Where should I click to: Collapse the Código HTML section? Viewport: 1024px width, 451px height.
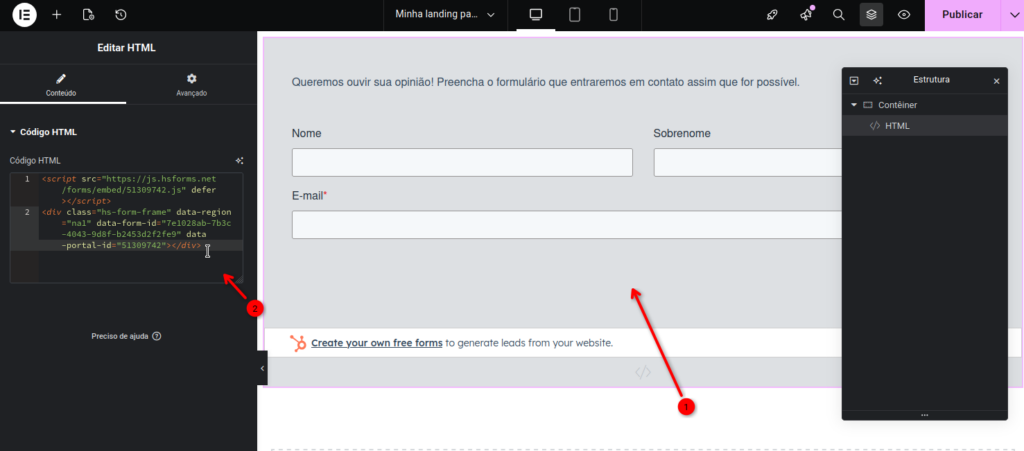(13, 132)
